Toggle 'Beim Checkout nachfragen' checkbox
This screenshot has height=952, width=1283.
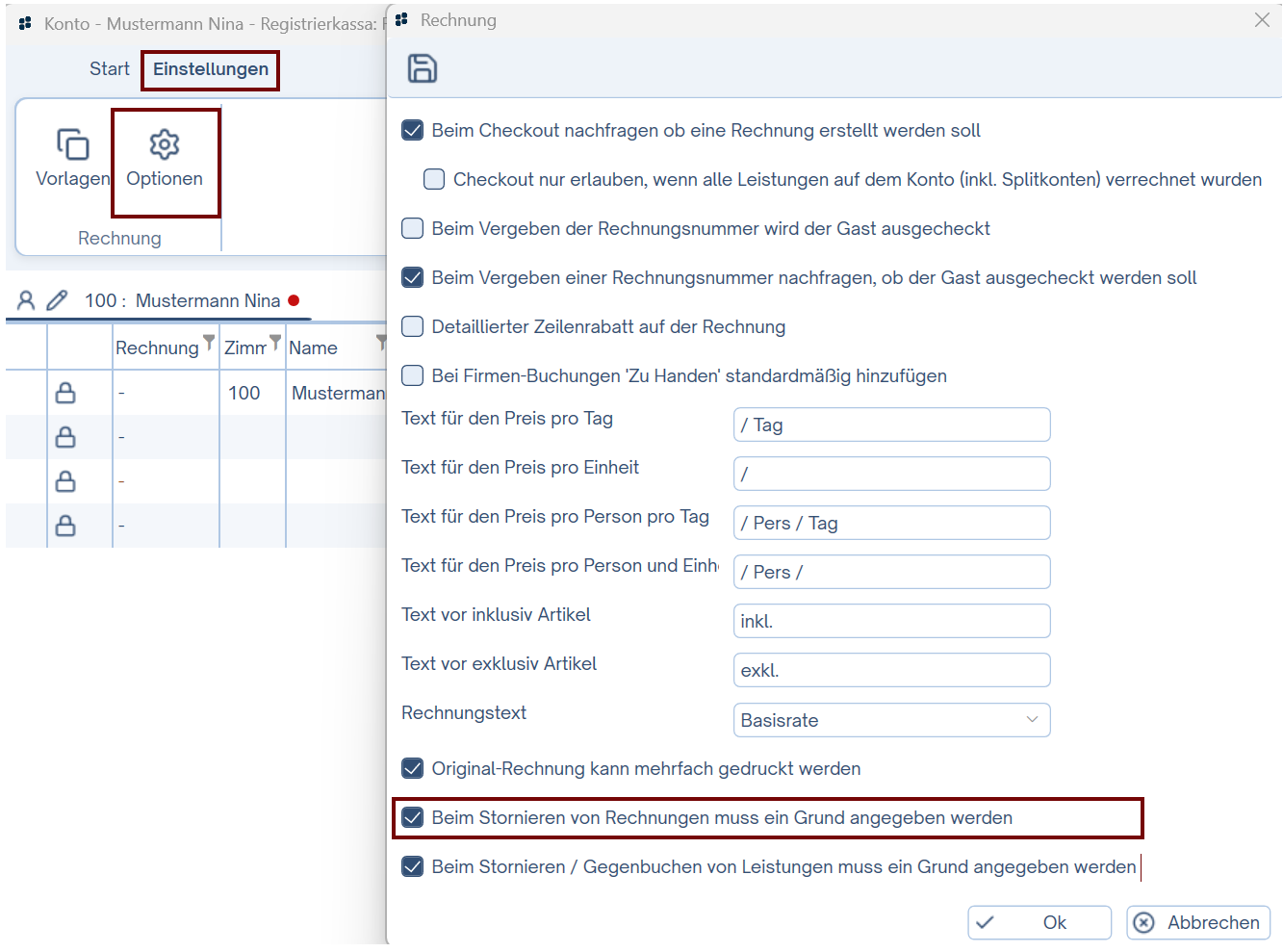click(413, 130)
